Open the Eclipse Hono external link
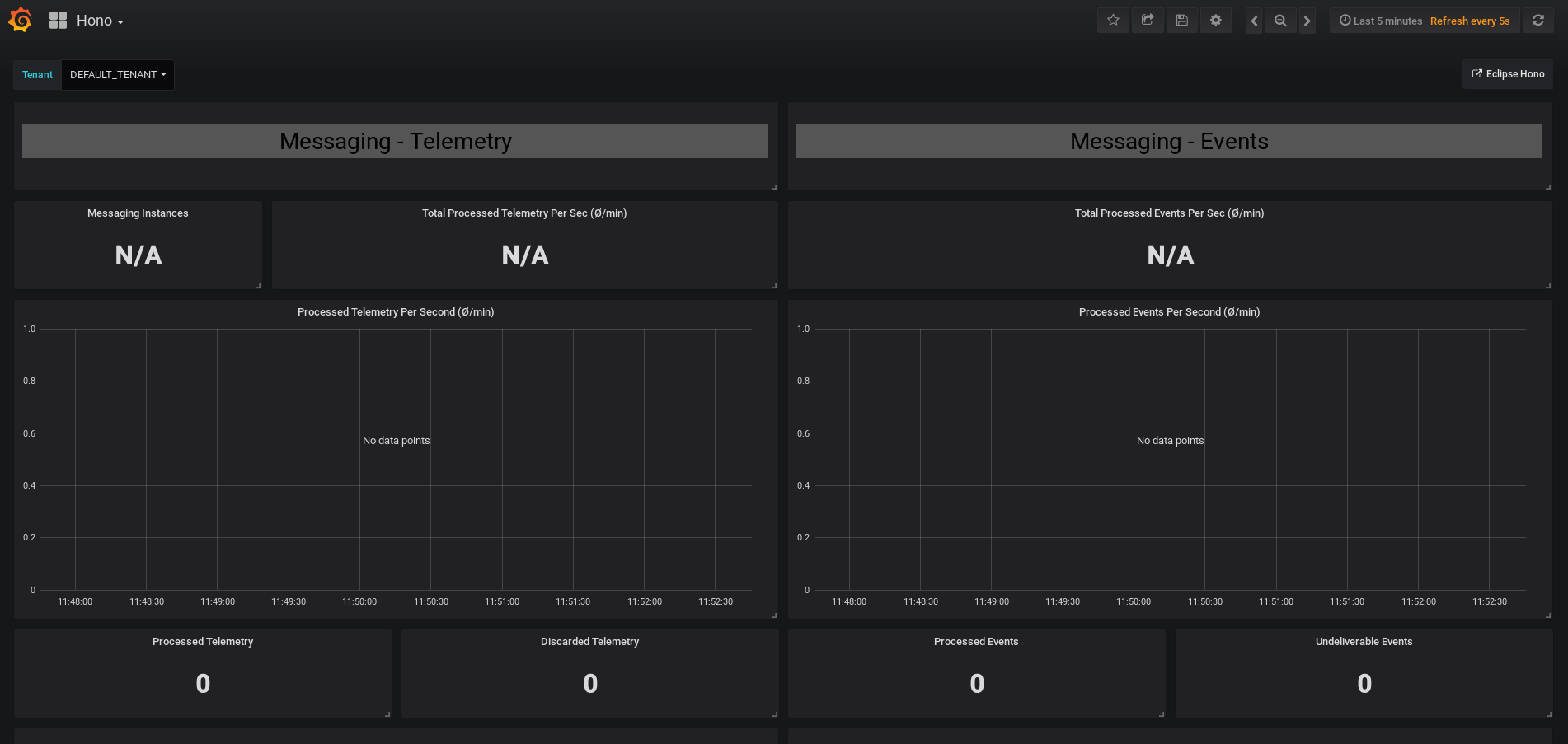1568x744 pixels. (x=1507, y=73)
